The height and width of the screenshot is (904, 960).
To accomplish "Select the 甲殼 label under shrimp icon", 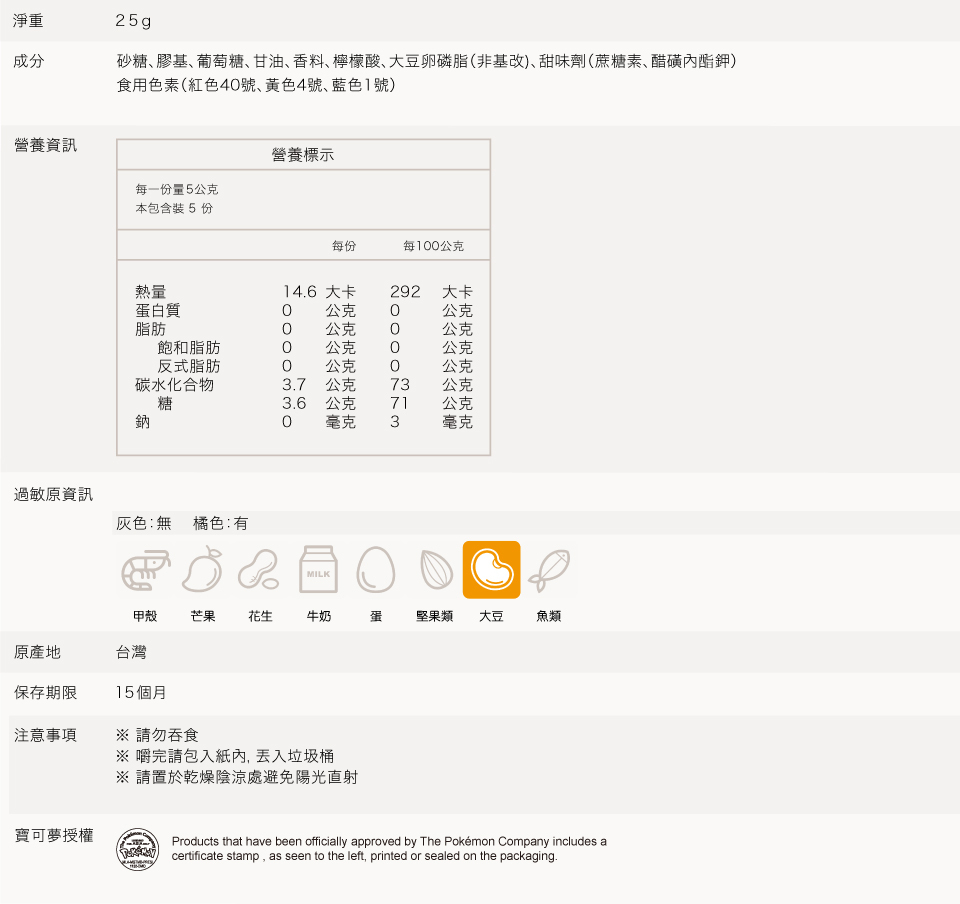I will point(145,616).
